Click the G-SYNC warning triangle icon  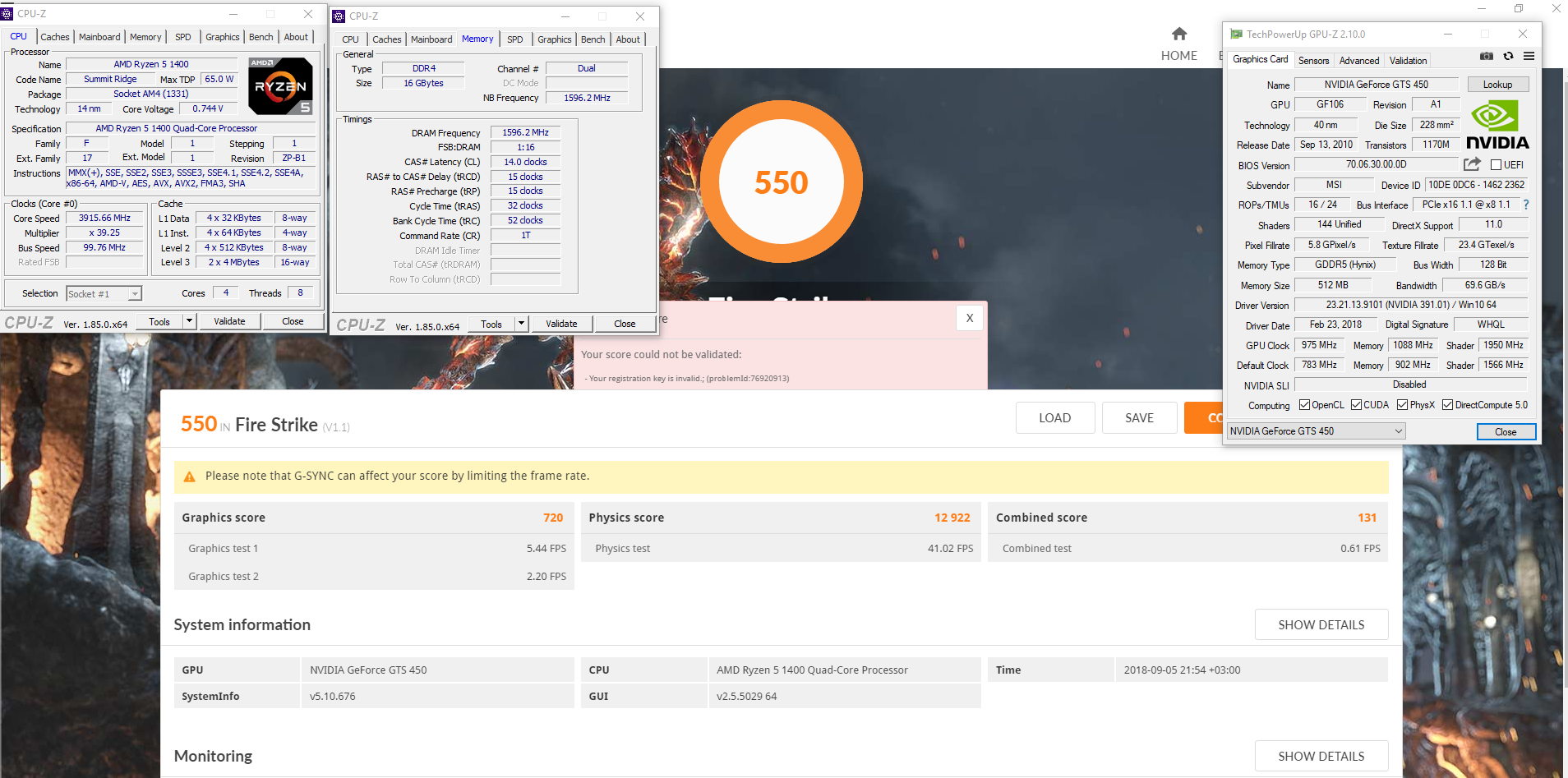[189, 476]
